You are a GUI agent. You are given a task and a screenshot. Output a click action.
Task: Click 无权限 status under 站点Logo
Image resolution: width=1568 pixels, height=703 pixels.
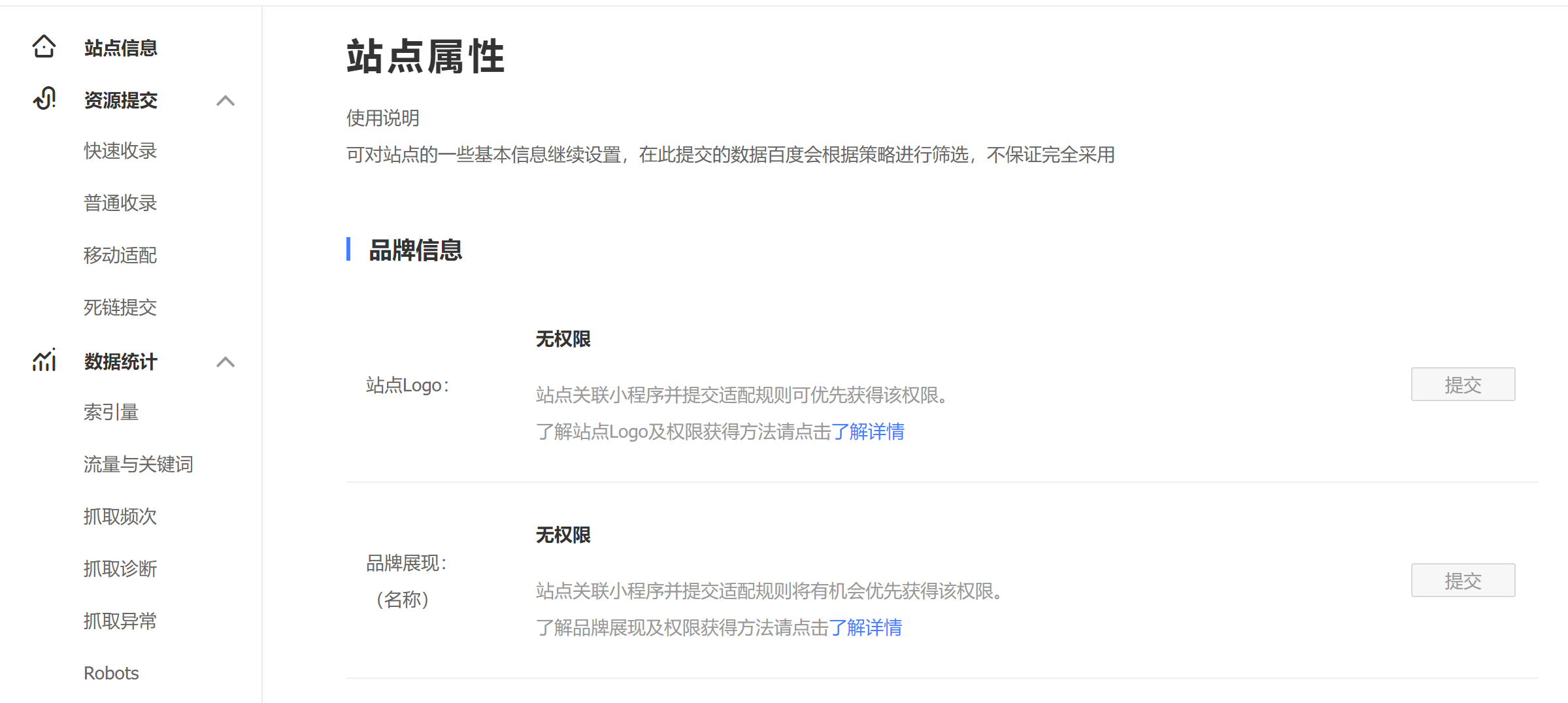point(563,339)
